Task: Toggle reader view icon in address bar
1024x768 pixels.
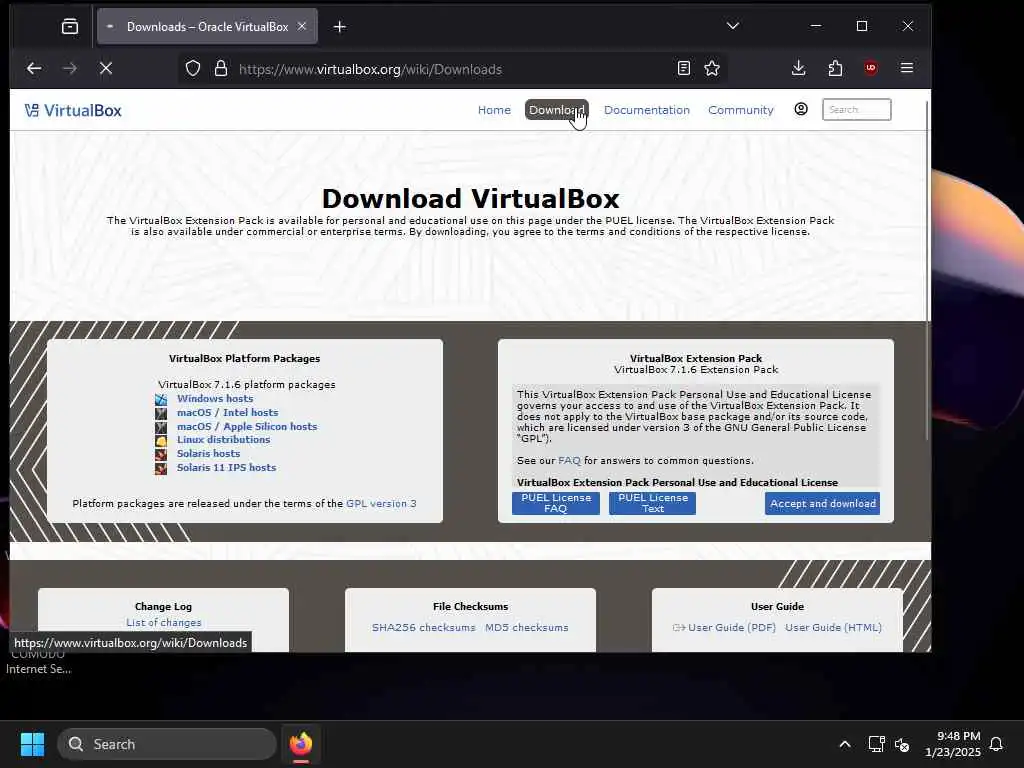Action: 684,69
